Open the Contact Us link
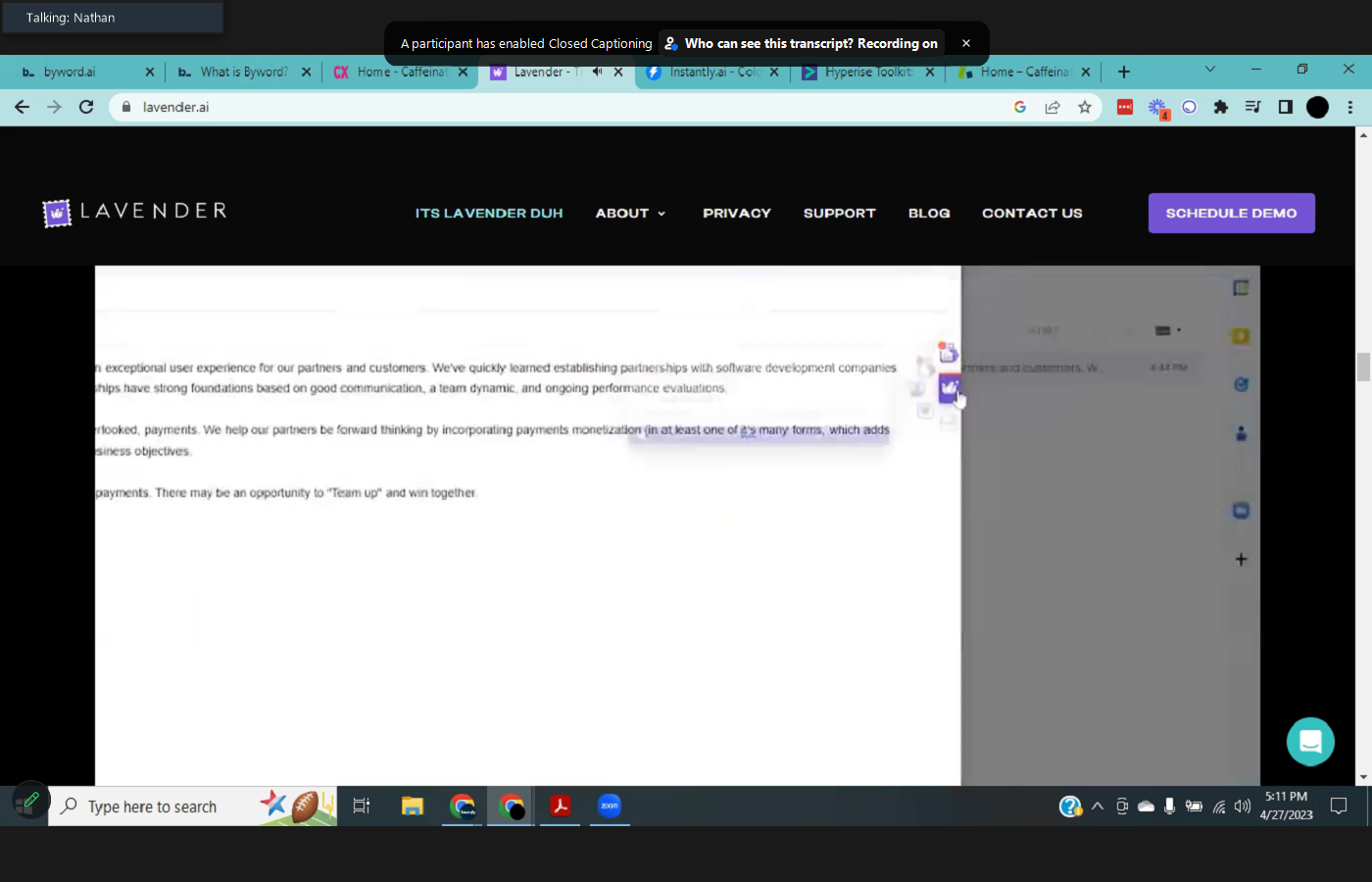This screenshot has height=882, width=1372. click(1032, 214)
